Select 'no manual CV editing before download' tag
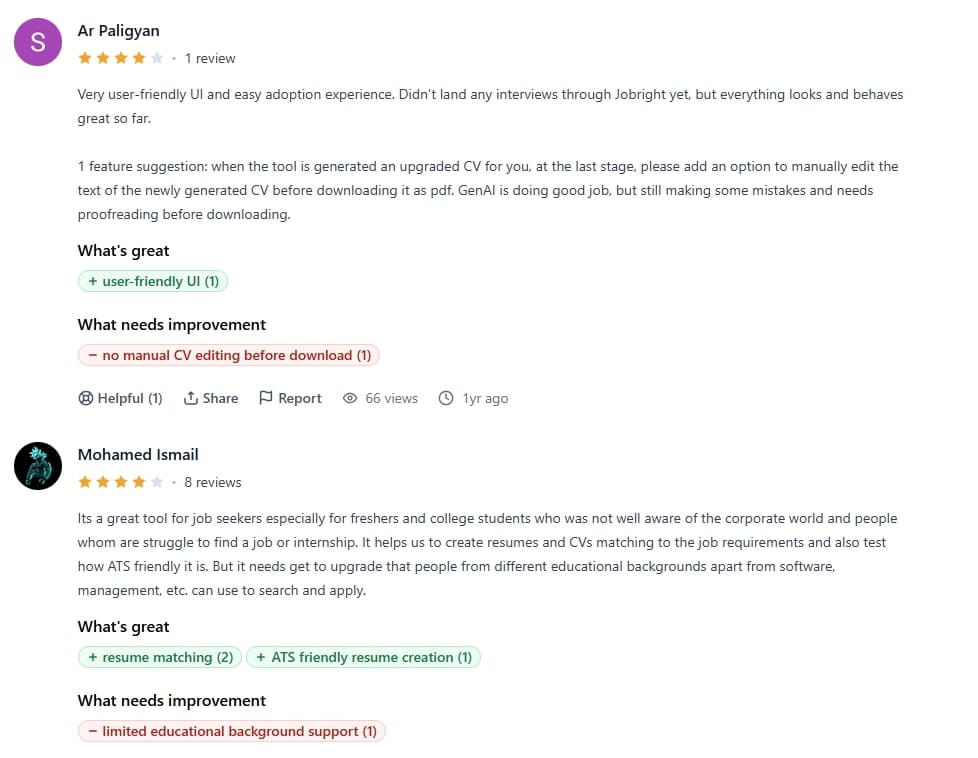Image resolution: width=978 pixels, height=758 pixels. click(x=229, y=355)
